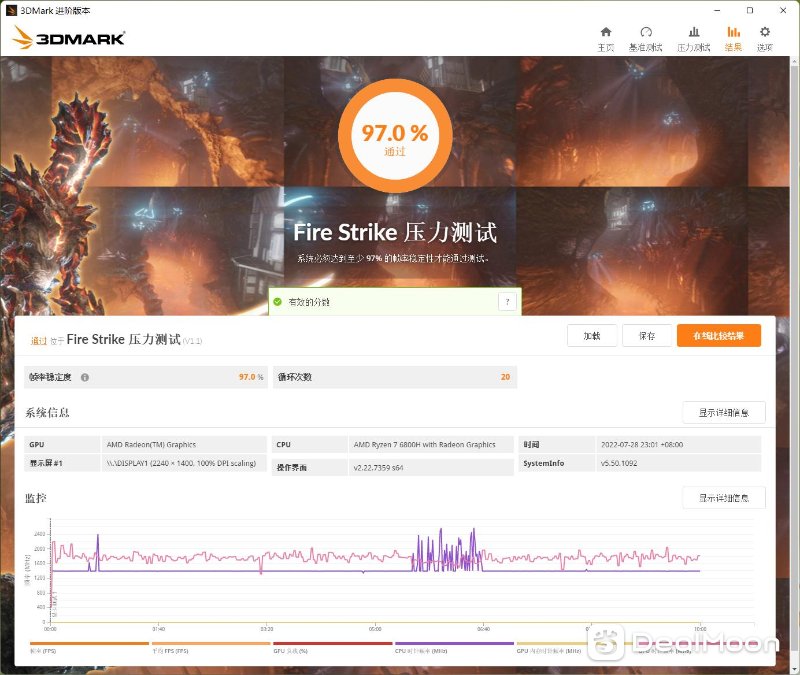
Task: Click the 97.0 % score circle
Action: (395, 136)
